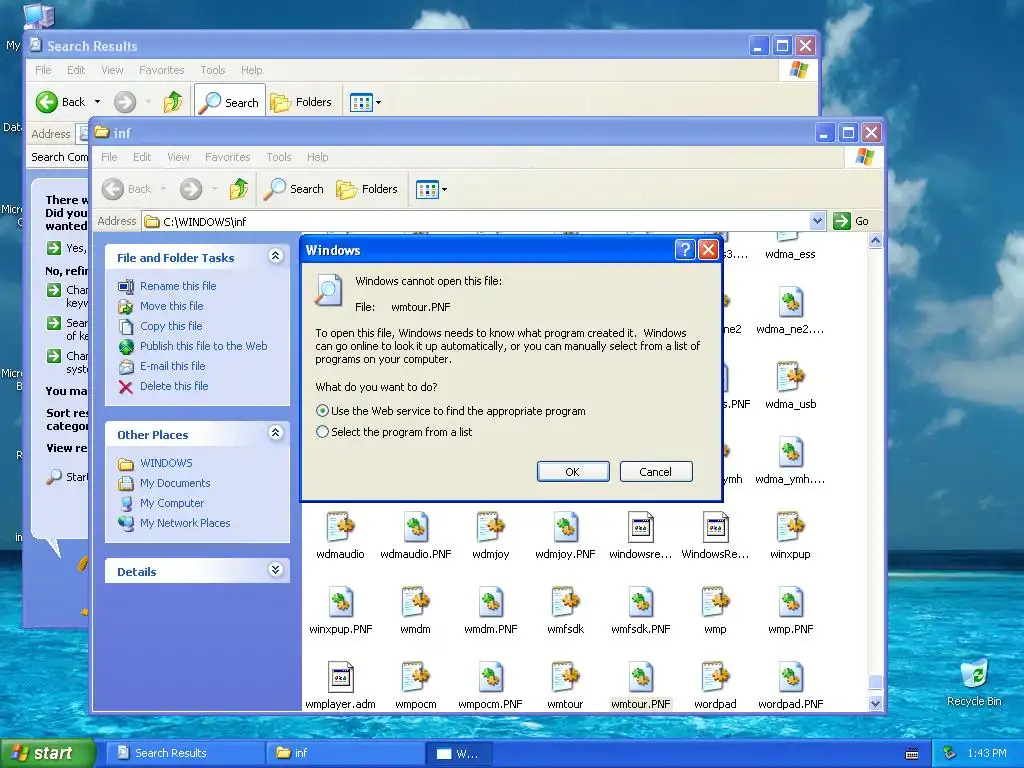Select the wordpad file icon

(715, 677)
